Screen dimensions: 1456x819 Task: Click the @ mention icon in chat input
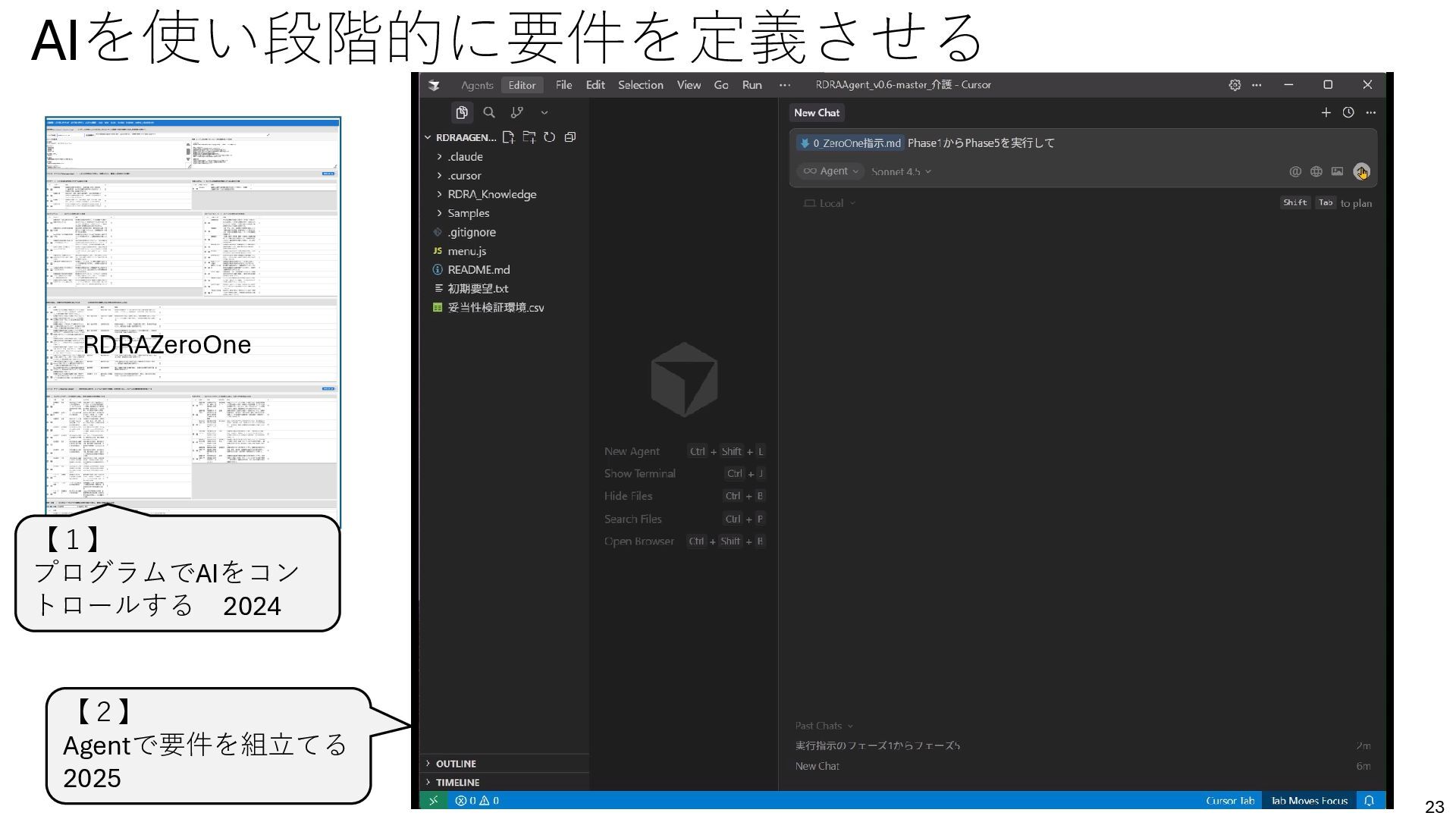1295,171
